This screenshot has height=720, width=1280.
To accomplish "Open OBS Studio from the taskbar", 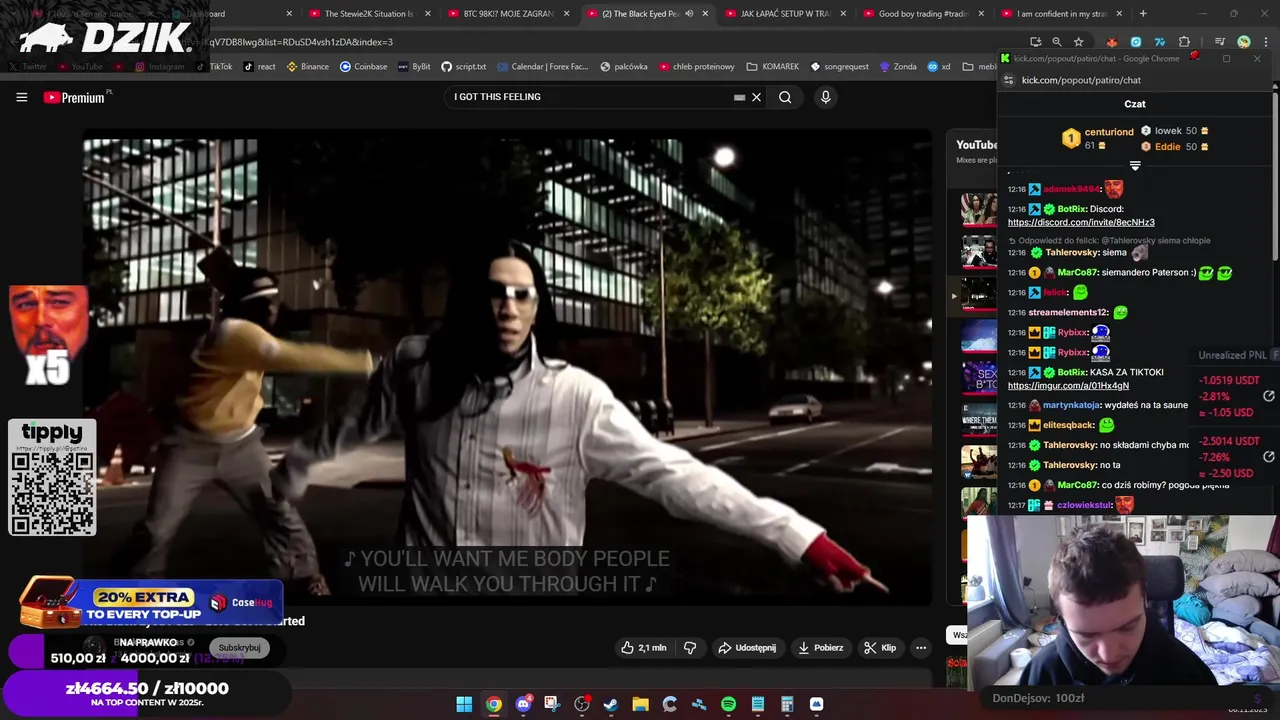I will (x=582, y=704).
